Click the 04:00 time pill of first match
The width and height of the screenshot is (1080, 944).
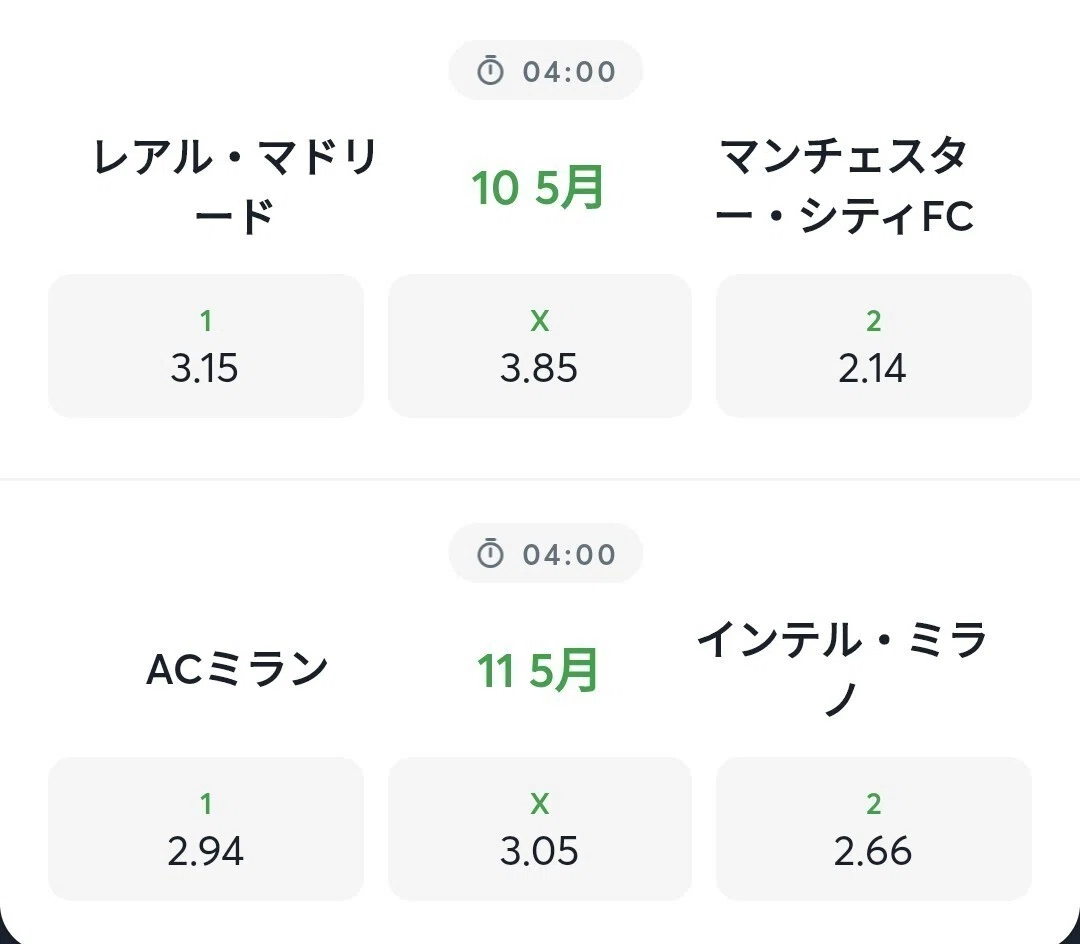click(x=546, y=70)
